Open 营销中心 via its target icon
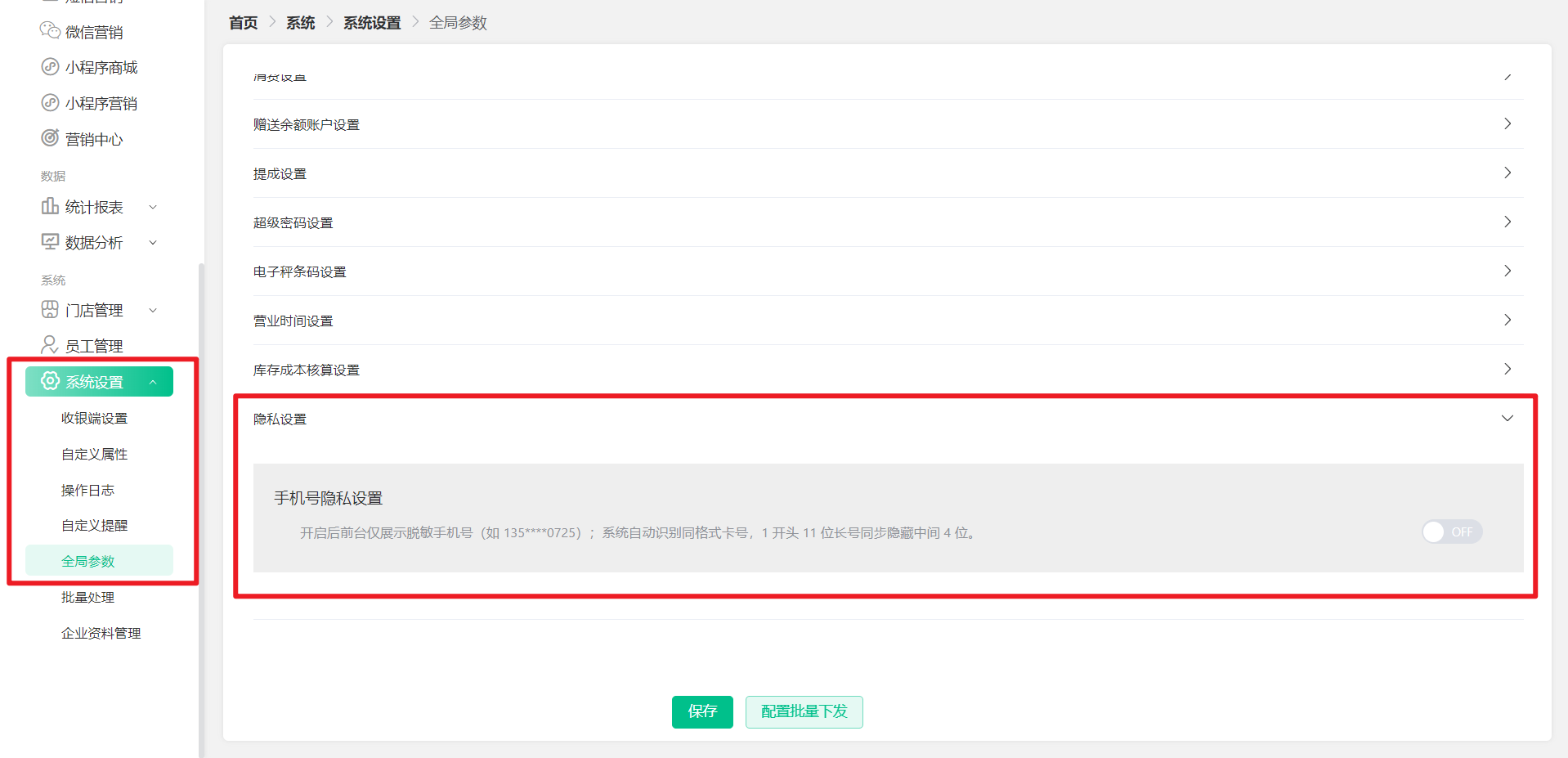The height and width of the screenshot is (758, 1568). point(50,138)
